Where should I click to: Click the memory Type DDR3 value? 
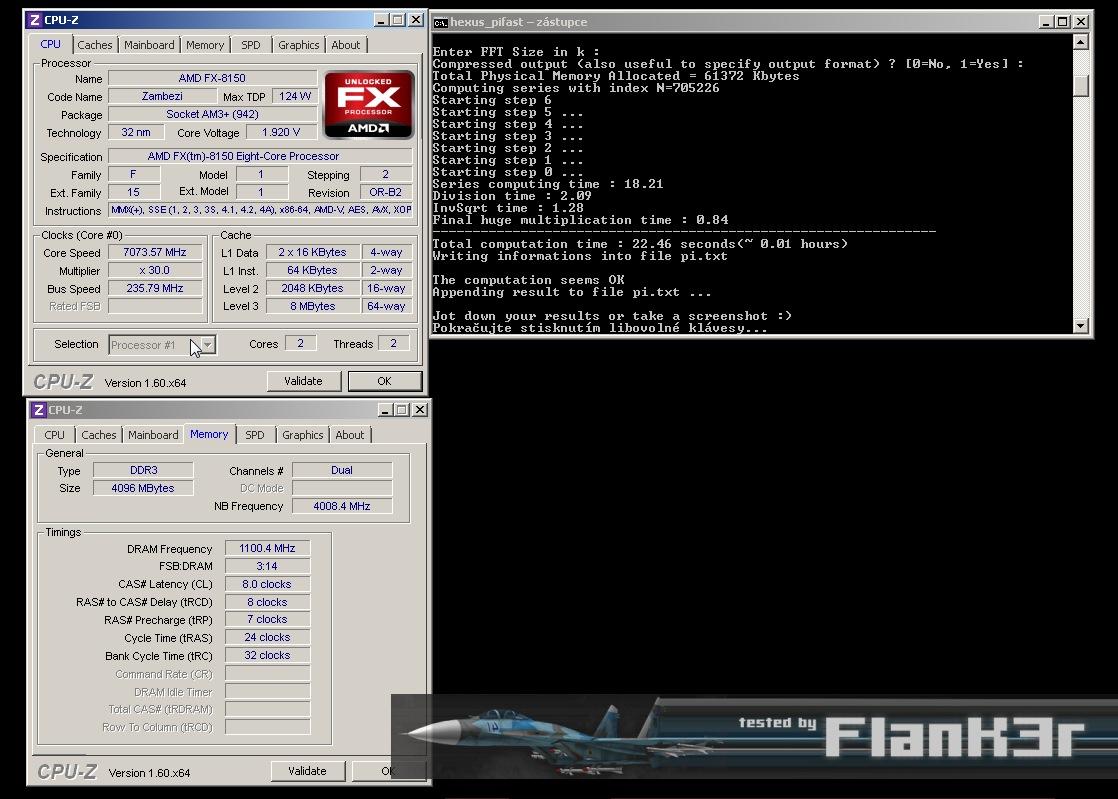143,470
